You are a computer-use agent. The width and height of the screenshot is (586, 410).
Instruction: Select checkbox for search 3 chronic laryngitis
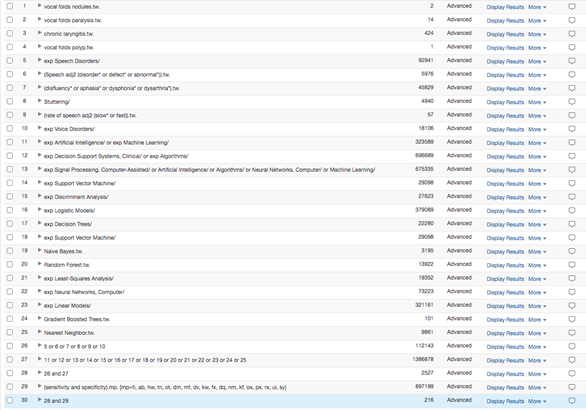(10, 33)
